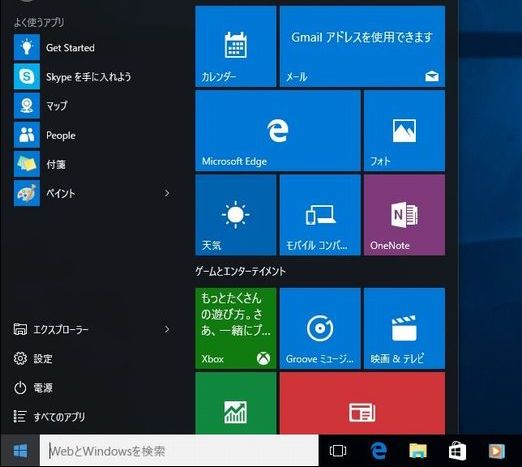Open the フォト photos tile
The width and height of the screenshot is (522, 467).
pyautogui.click(x=404, y=130)
